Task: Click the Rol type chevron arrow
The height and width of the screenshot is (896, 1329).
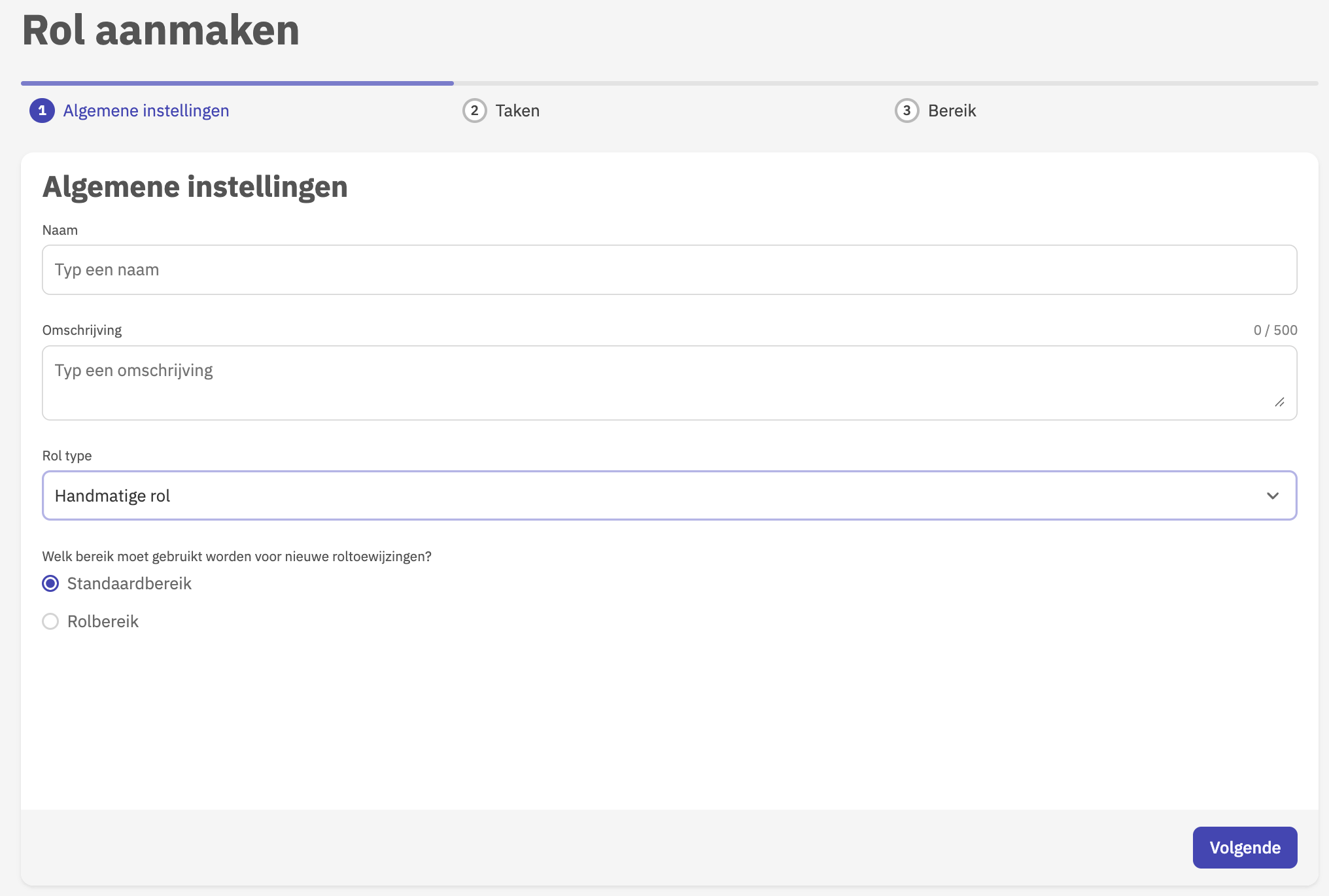Action: coord(1272,496)
